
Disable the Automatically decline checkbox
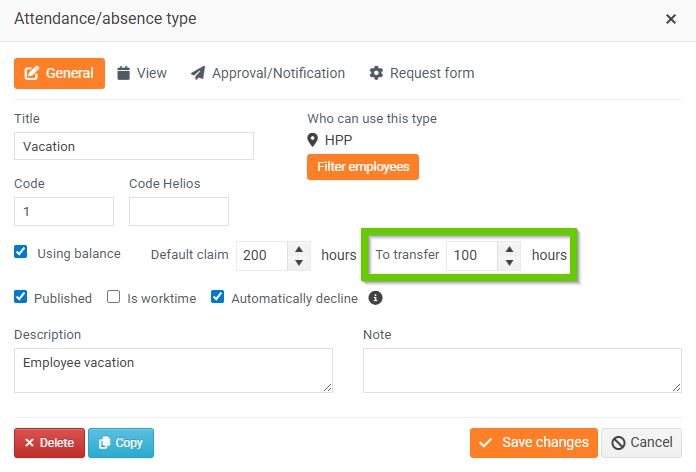(218, 297)
